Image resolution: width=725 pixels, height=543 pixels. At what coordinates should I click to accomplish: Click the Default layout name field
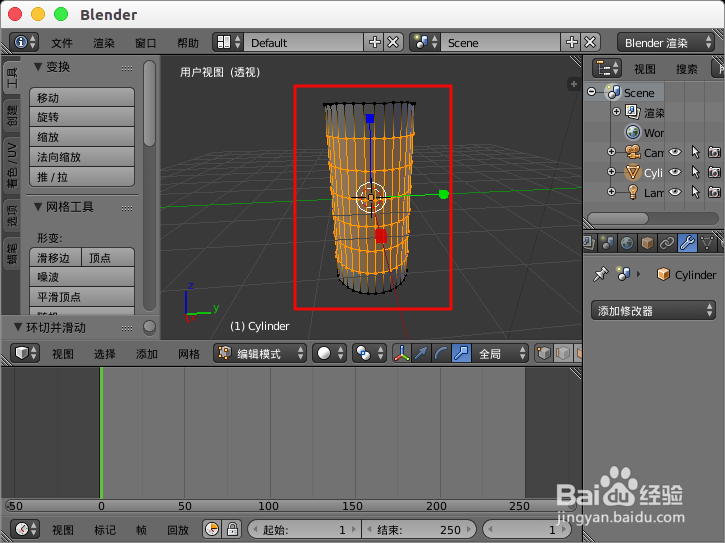[303, 43]
